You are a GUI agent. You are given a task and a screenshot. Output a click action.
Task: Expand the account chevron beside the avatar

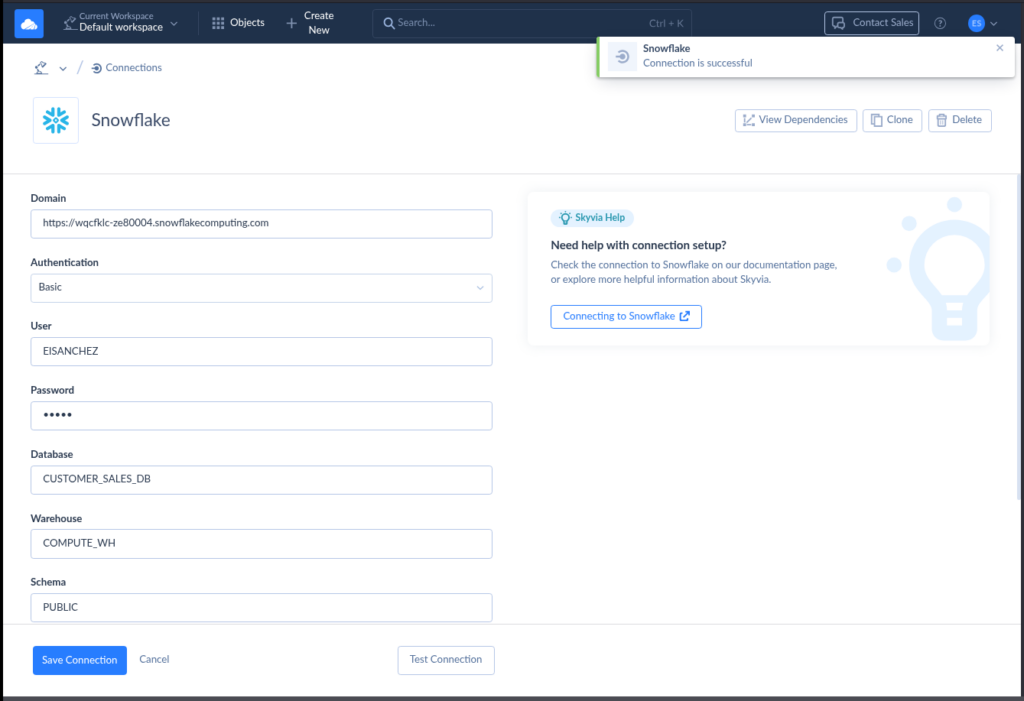[993, 24]
